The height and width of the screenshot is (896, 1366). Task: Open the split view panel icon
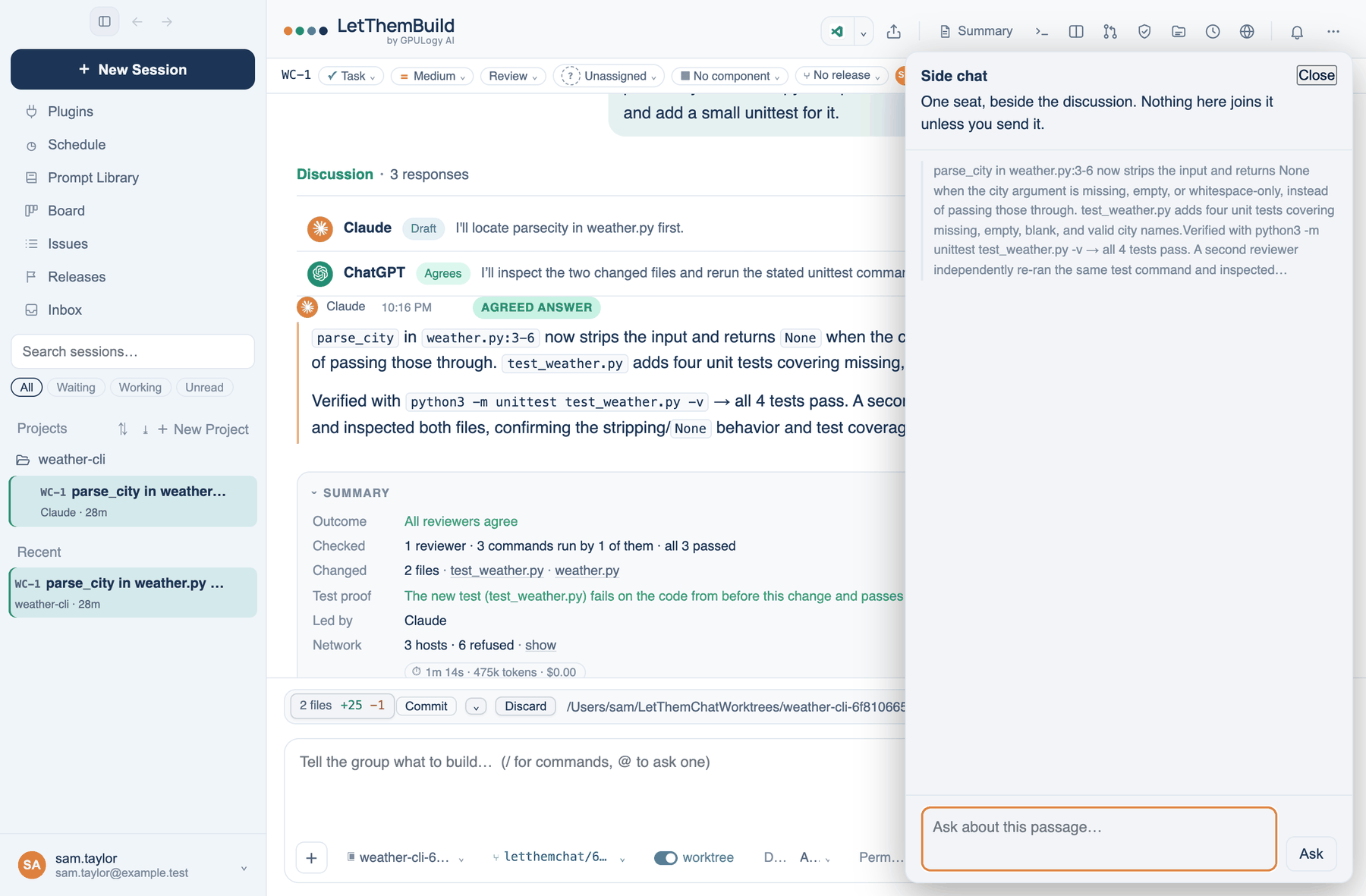click(x=1076, y=31)
